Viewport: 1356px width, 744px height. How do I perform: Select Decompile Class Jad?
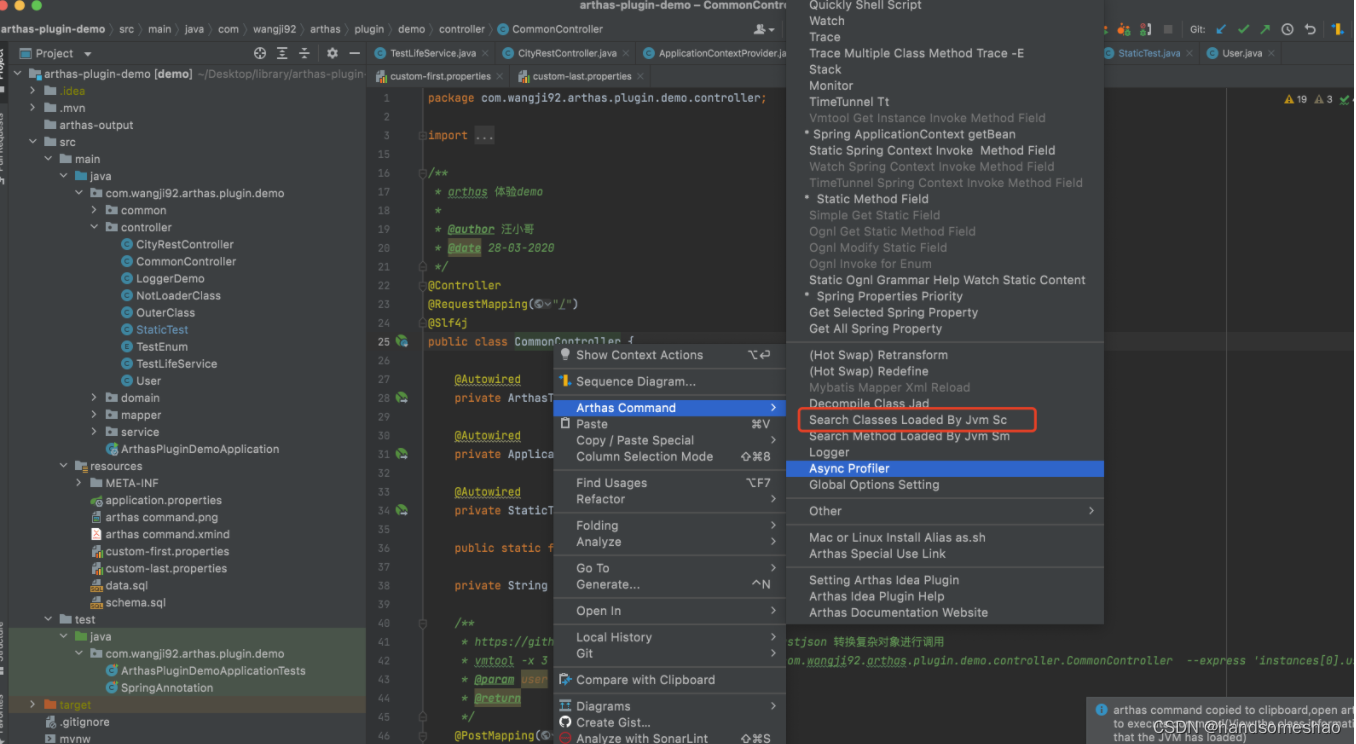(944, 403)
